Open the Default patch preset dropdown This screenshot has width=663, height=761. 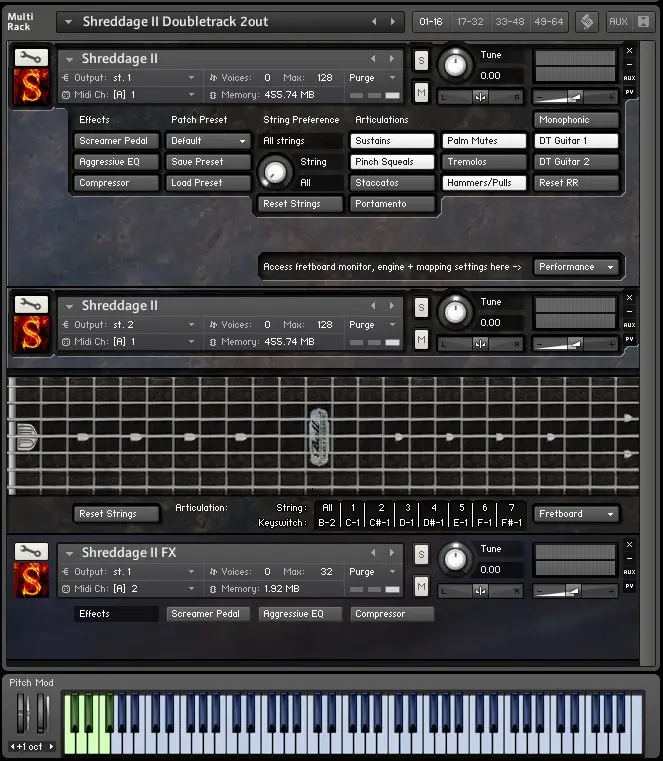pos(208,141)
